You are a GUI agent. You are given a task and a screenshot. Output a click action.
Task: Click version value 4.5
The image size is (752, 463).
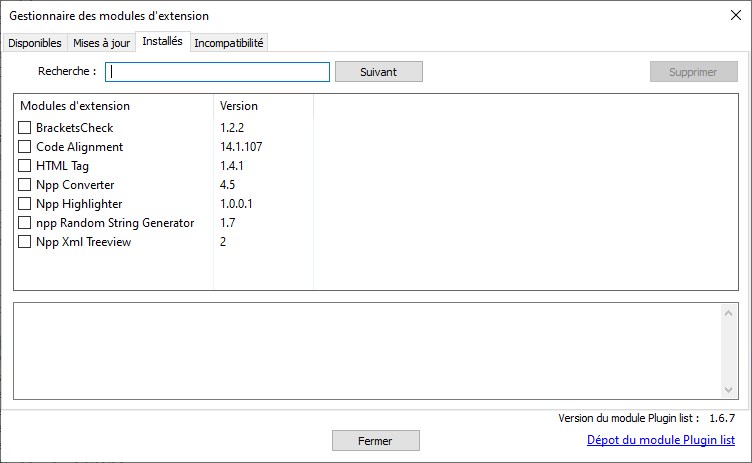click(227, 185)
